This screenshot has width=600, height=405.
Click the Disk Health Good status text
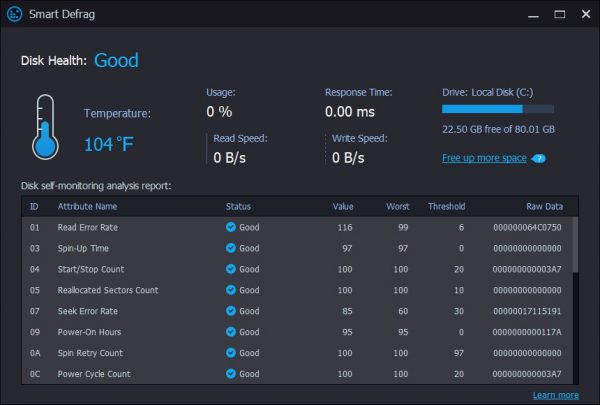[116, 60]
